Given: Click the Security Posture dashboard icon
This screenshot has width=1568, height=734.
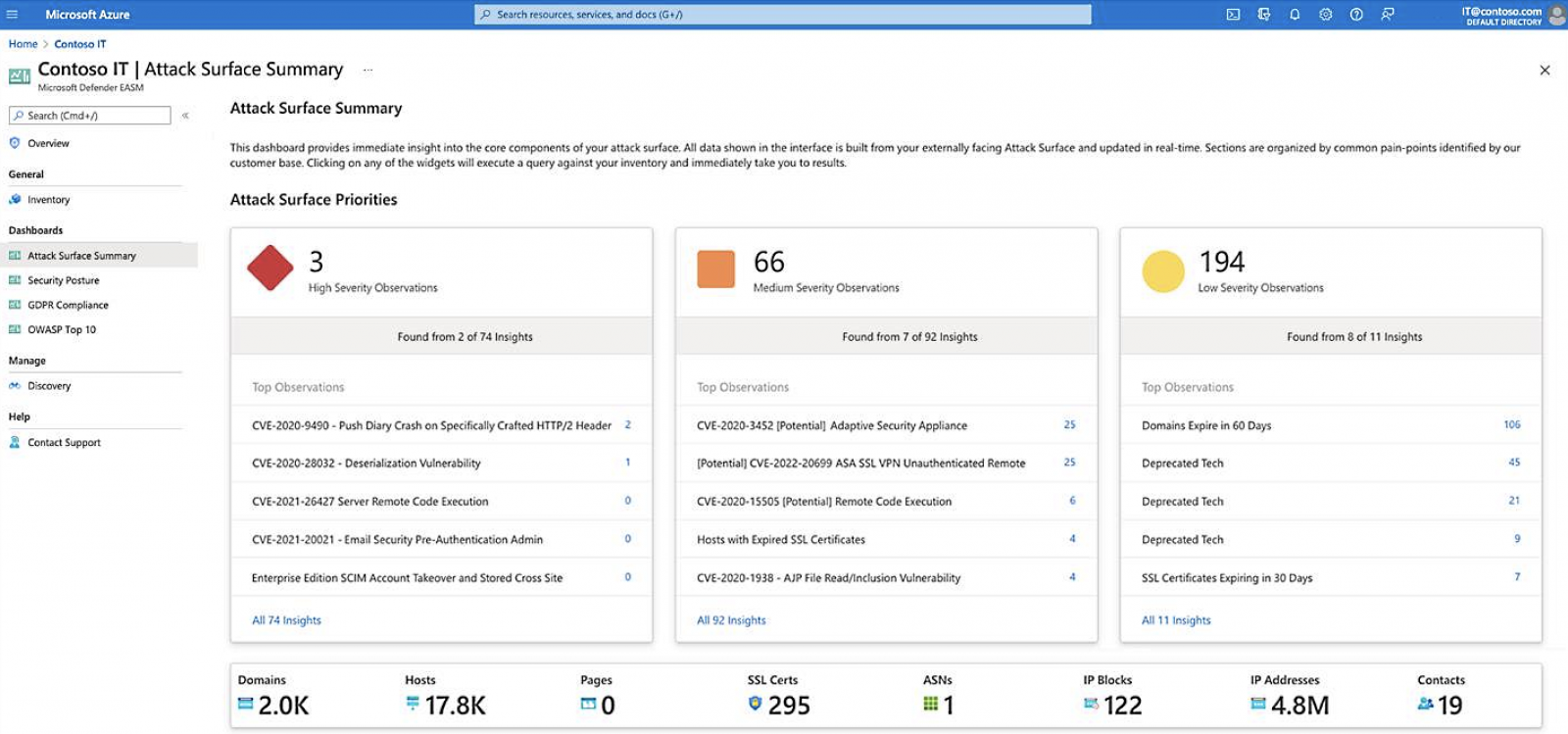Looking at the screenshot, I should pos(15,280).
